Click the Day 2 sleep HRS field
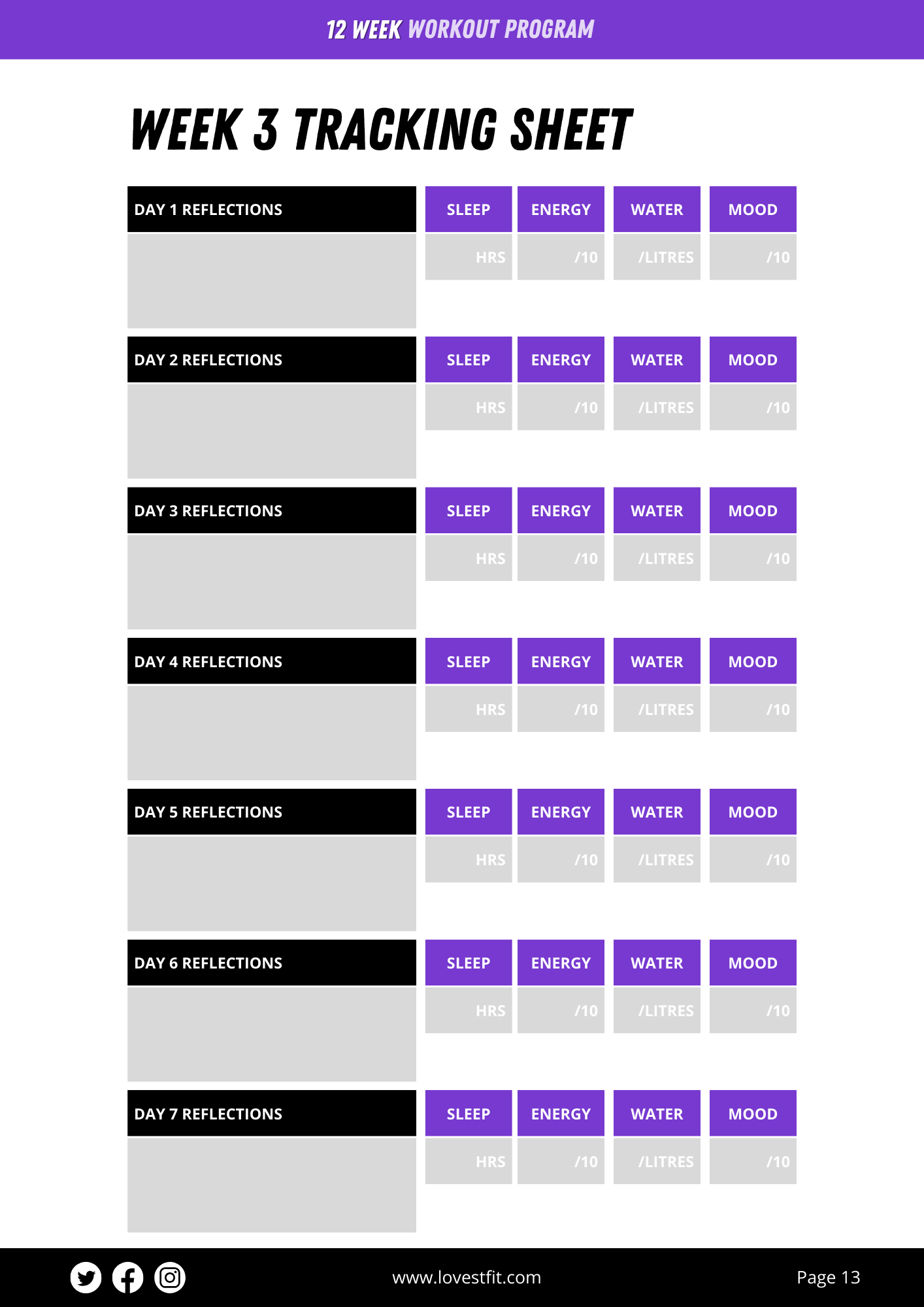 point(469,408)
